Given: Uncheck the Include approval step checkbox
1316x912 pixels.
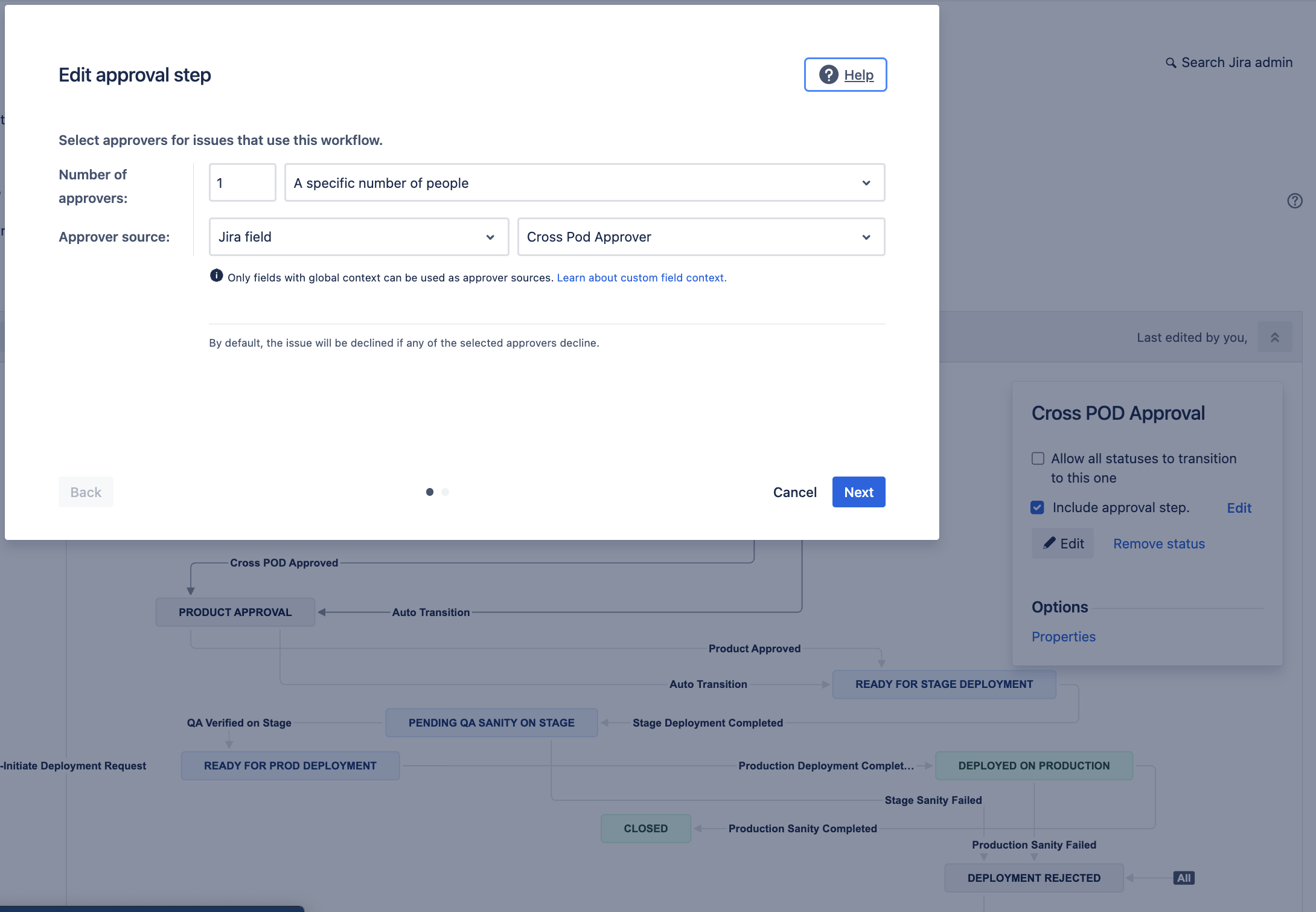Looking at the screenshot, I should click(1037, 507).
